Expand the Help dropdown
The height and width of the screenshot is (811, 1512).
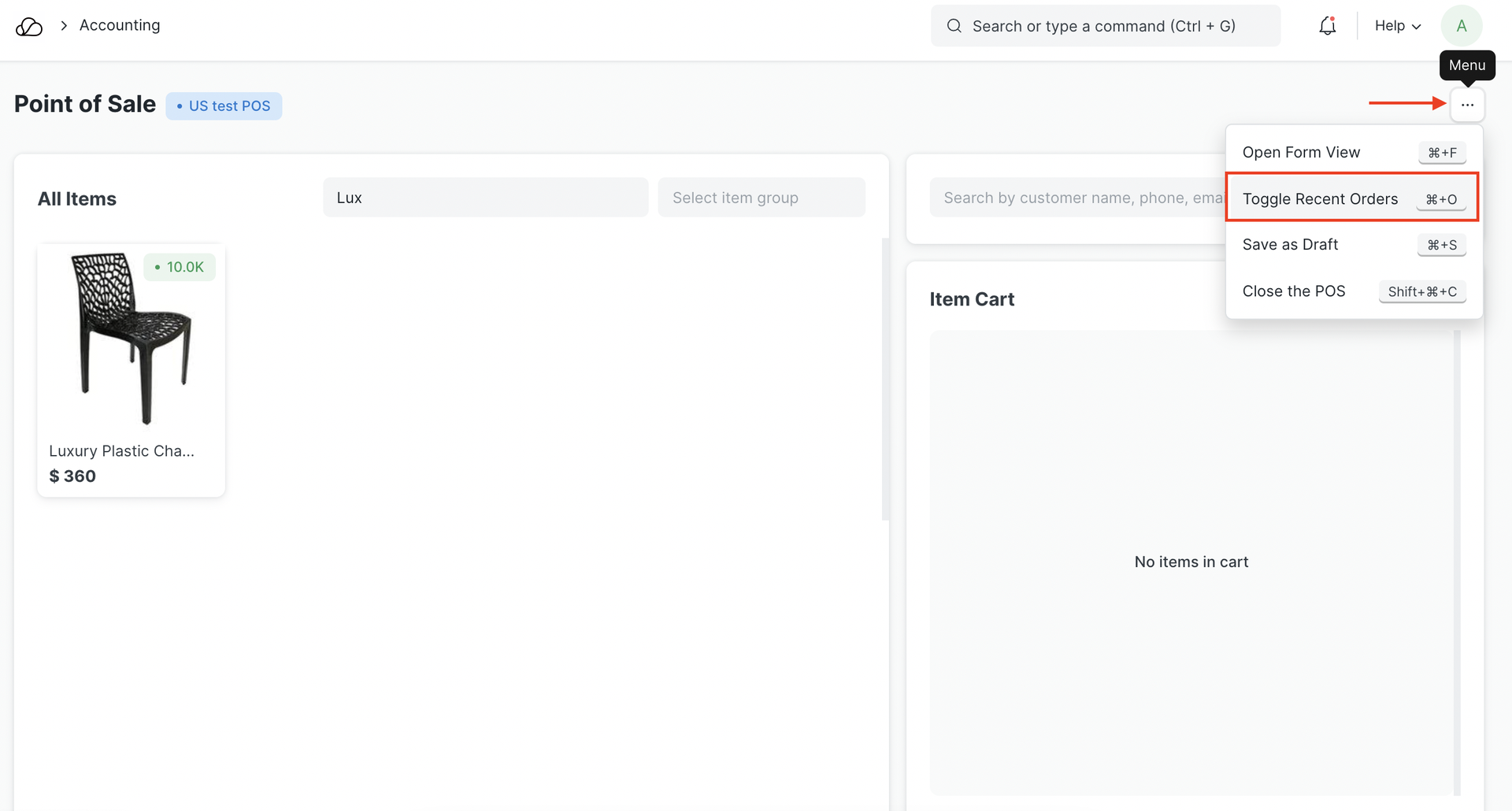[x=1397, y=26]
